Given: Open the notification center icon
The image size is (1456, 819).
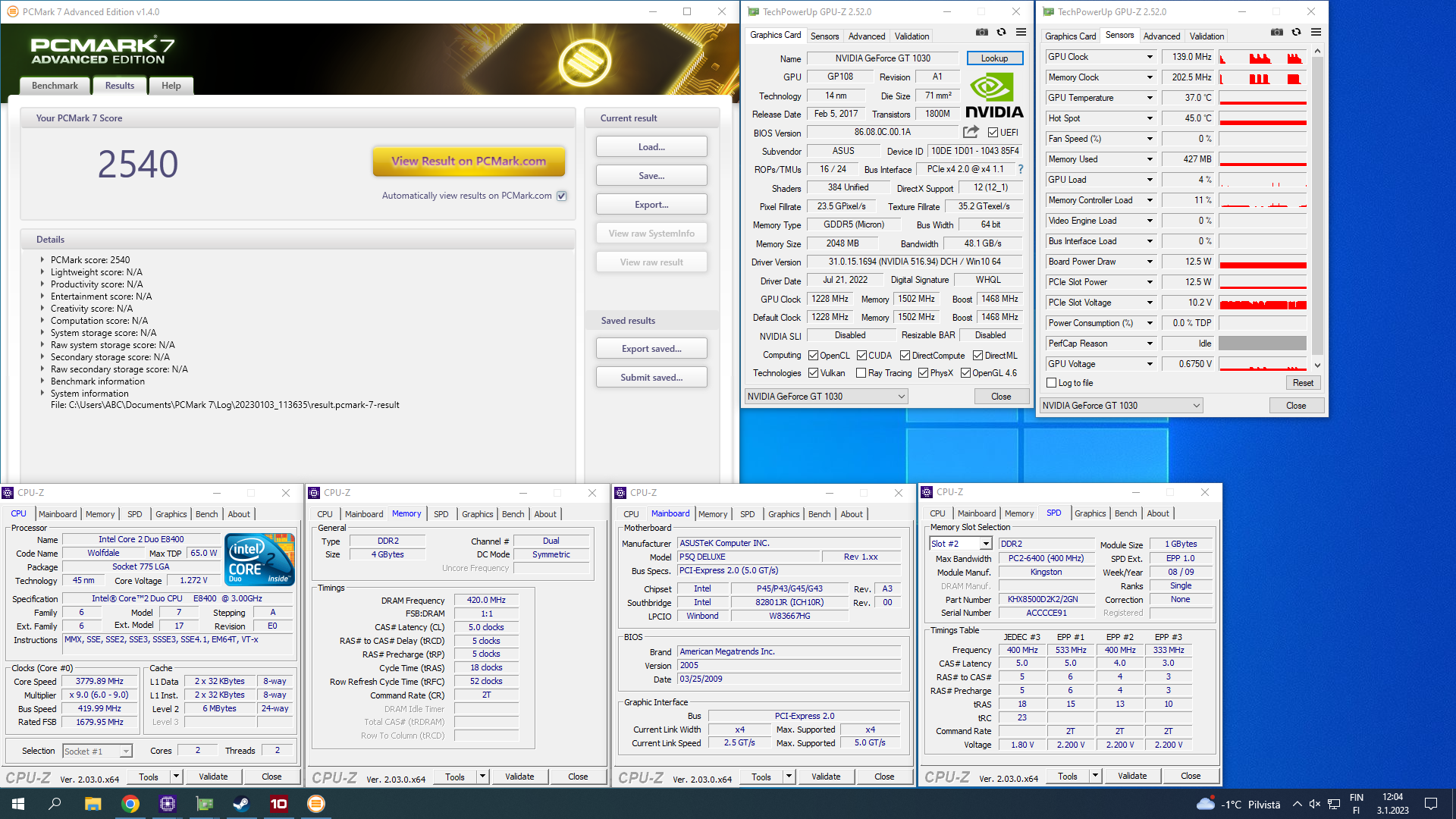Looking at the screenshot, I should [1431, 804].
